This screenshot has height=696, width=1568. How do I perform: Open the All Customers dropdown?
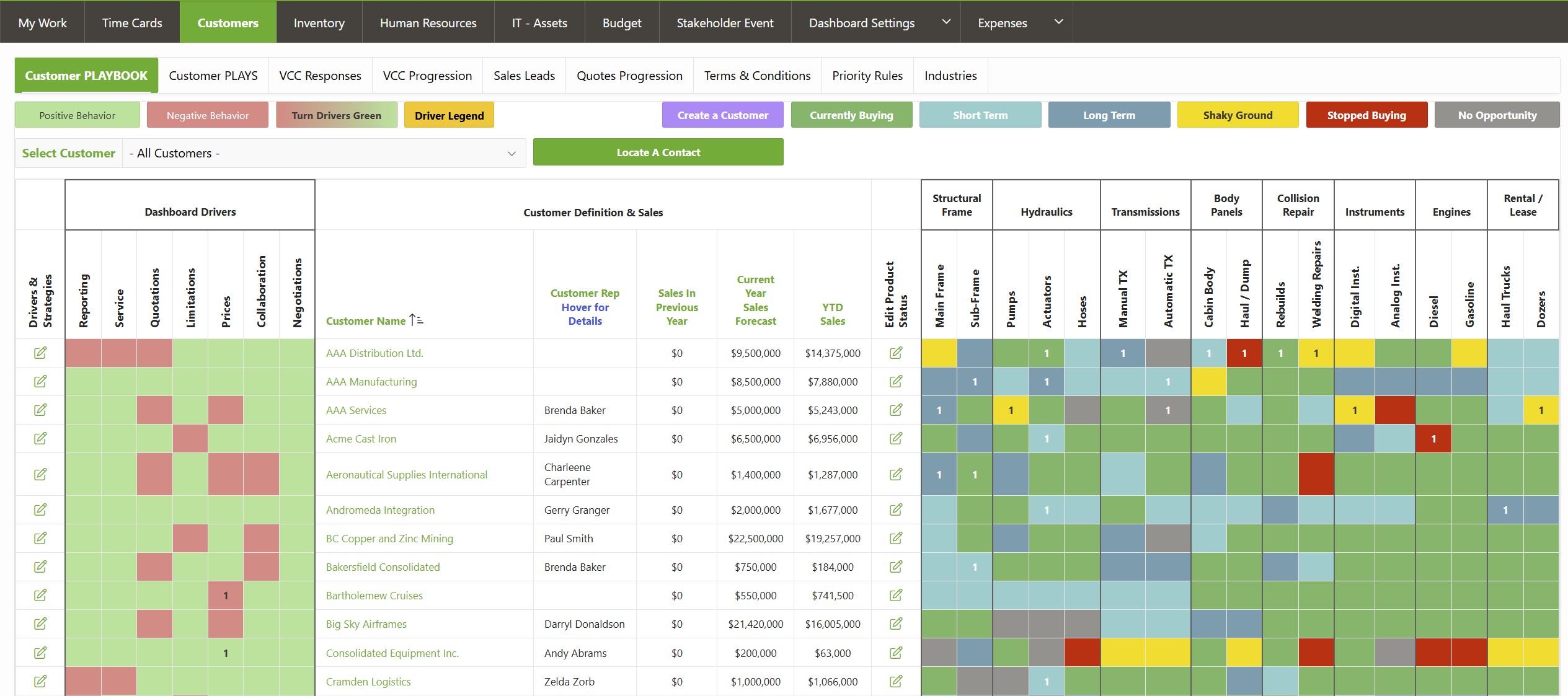click(x=324, y=153)
